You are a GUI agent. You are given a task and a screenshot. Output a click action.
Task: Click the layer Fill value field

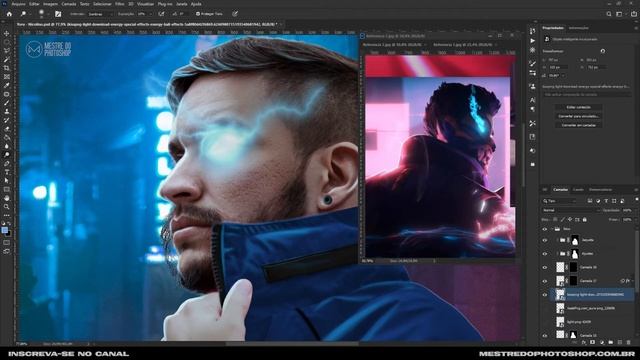pos(627,220)
